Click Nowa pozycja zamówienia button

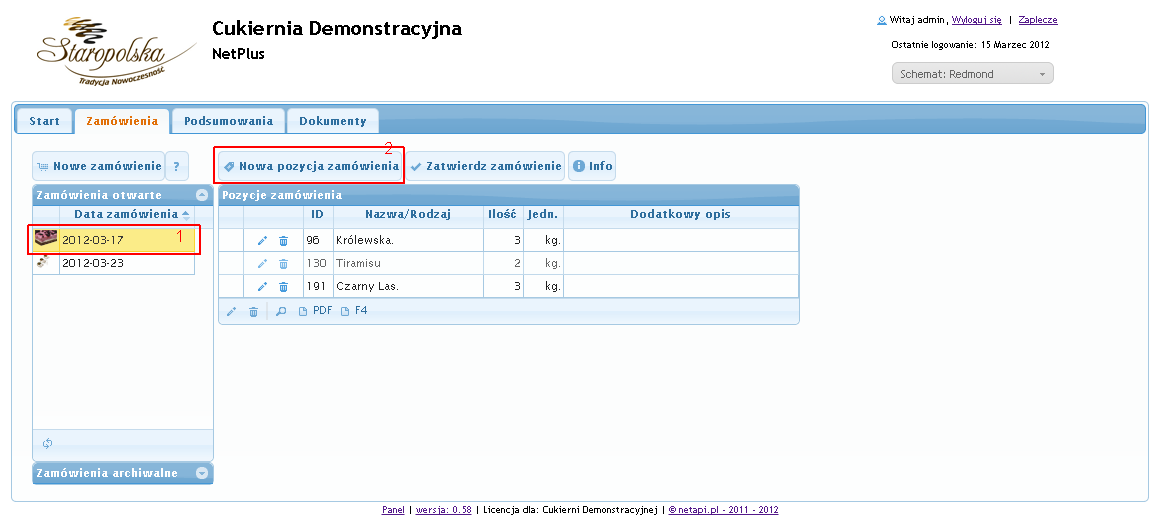311,166
